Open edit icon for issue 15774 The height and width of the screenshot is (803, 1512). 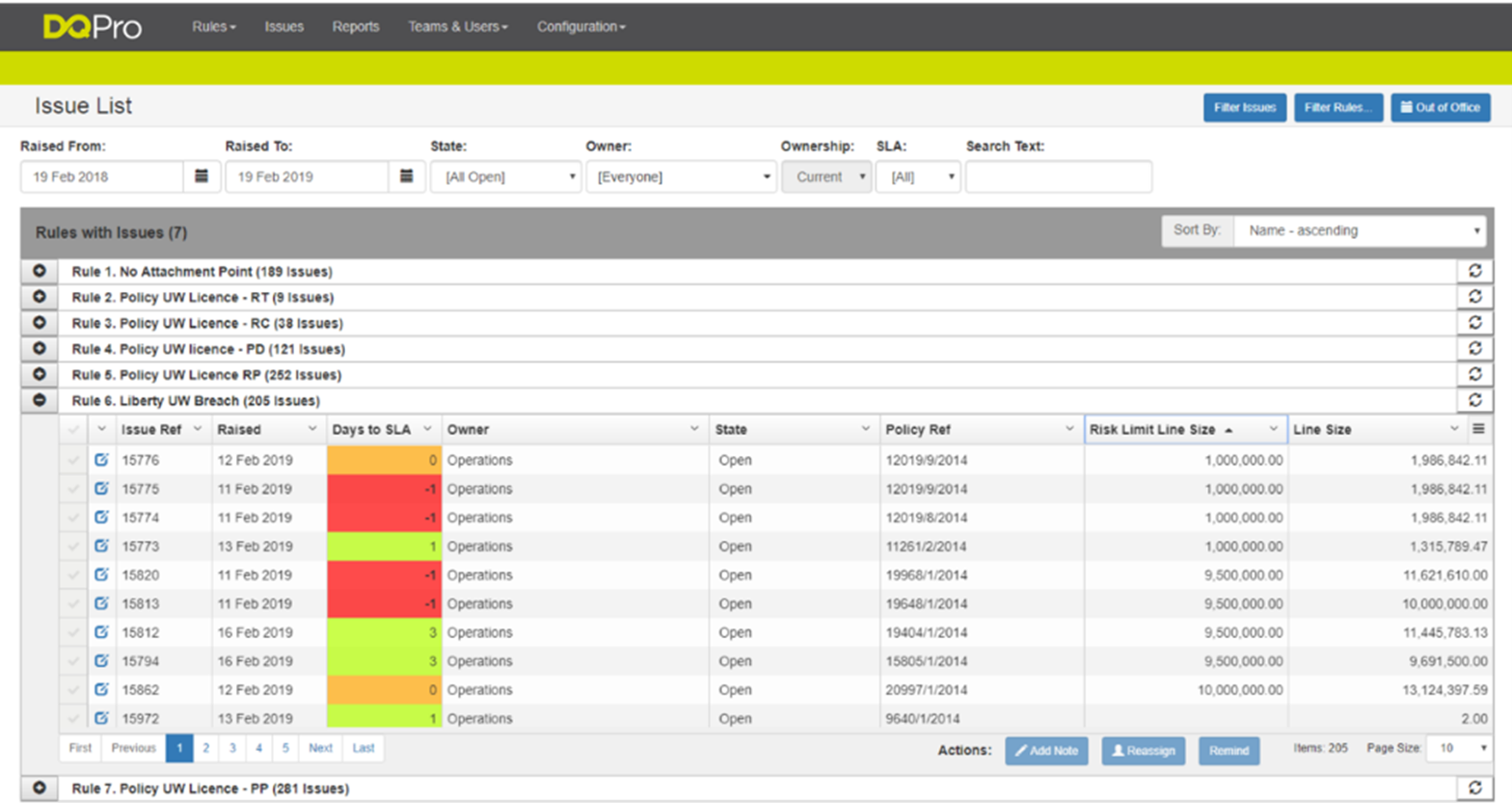pyautogui.click(x=101, y=517)
